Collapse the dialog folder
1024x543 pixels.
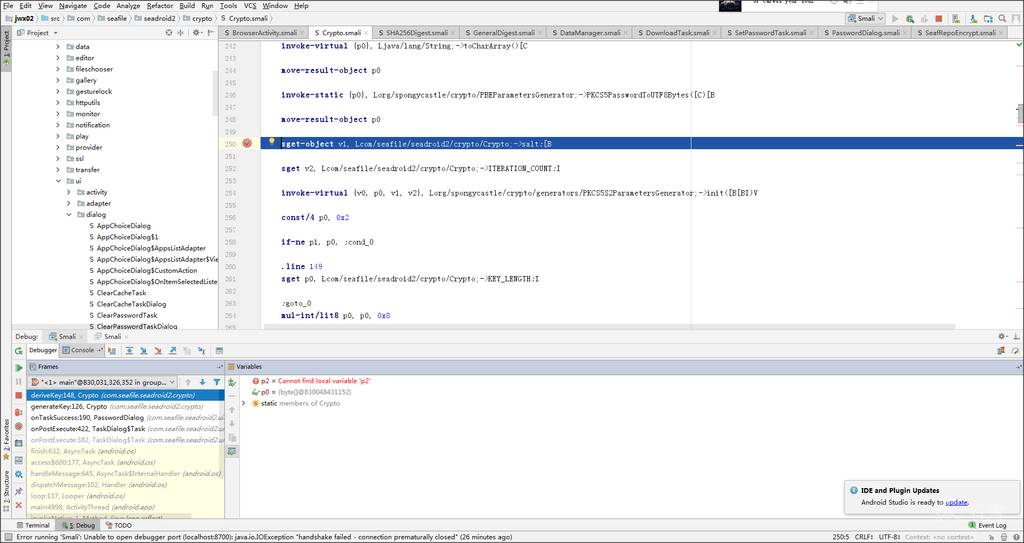point(69,214)
